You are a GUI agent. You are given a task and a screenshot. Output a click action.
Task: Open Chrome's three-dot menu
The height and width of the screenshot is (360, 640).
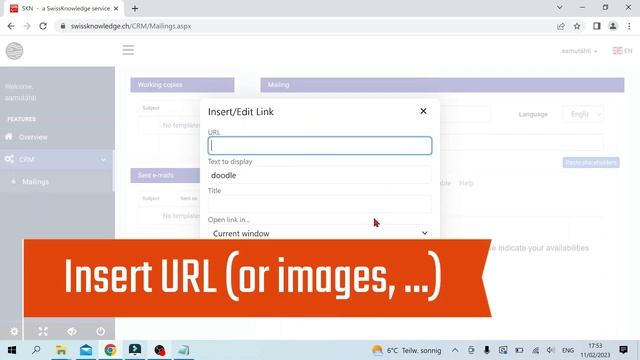coord(629,26)
